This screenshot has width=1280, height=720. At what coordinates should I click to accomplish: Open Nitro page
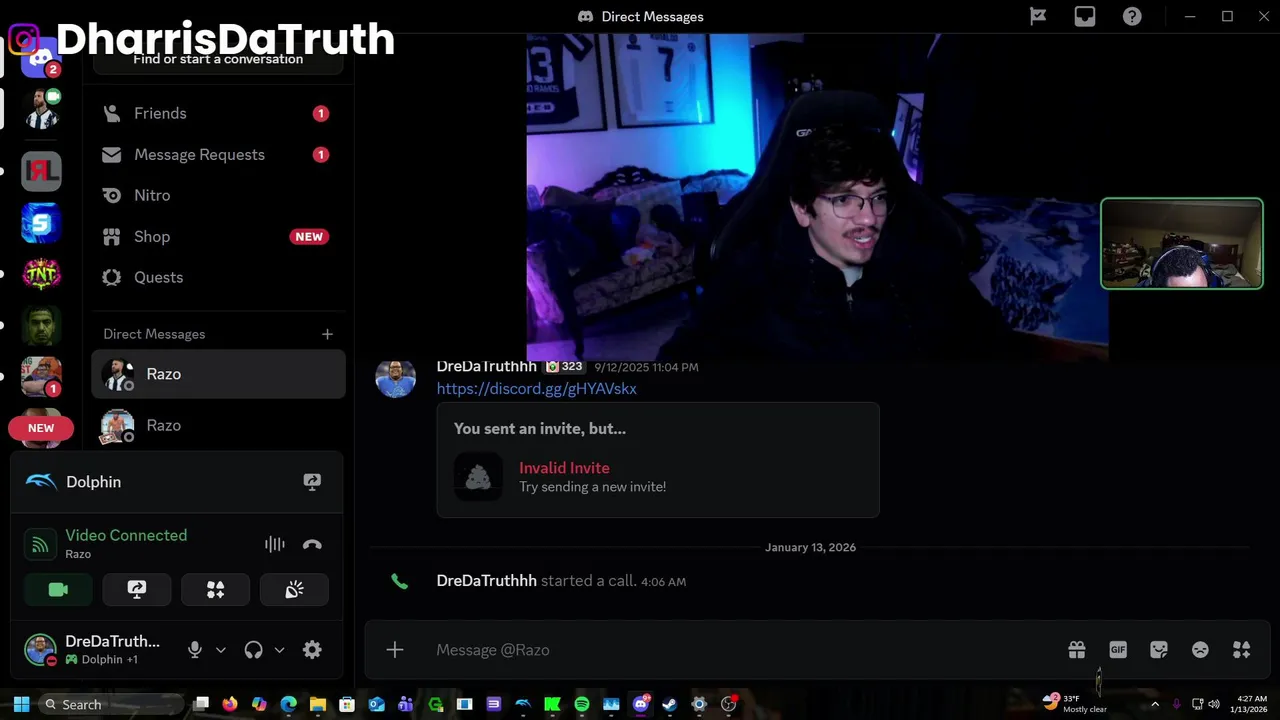tap(218, 195)
